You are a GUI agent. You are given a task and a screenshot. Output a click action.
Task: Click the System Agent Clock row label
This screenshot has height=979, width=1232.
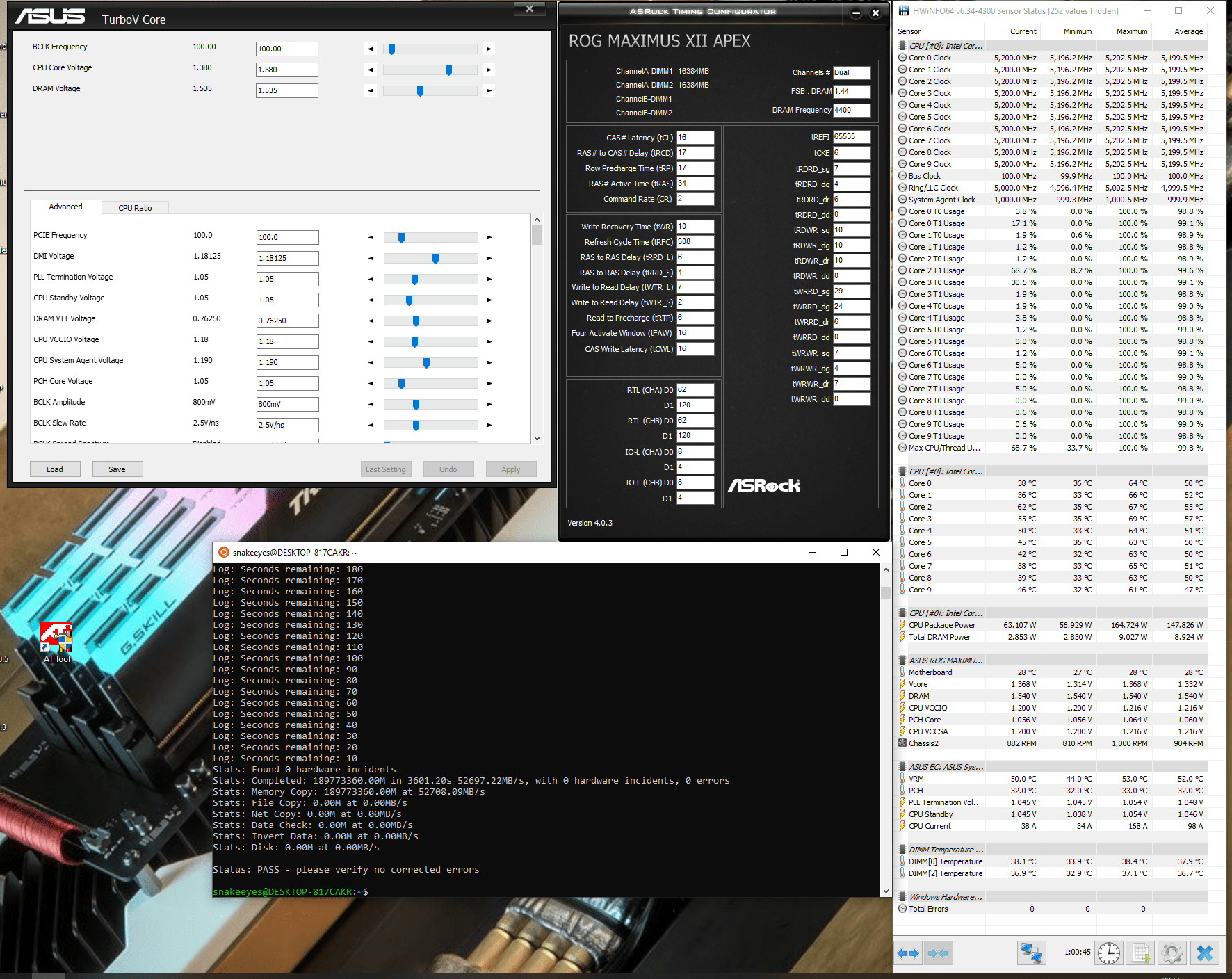(x=942, y=200)
